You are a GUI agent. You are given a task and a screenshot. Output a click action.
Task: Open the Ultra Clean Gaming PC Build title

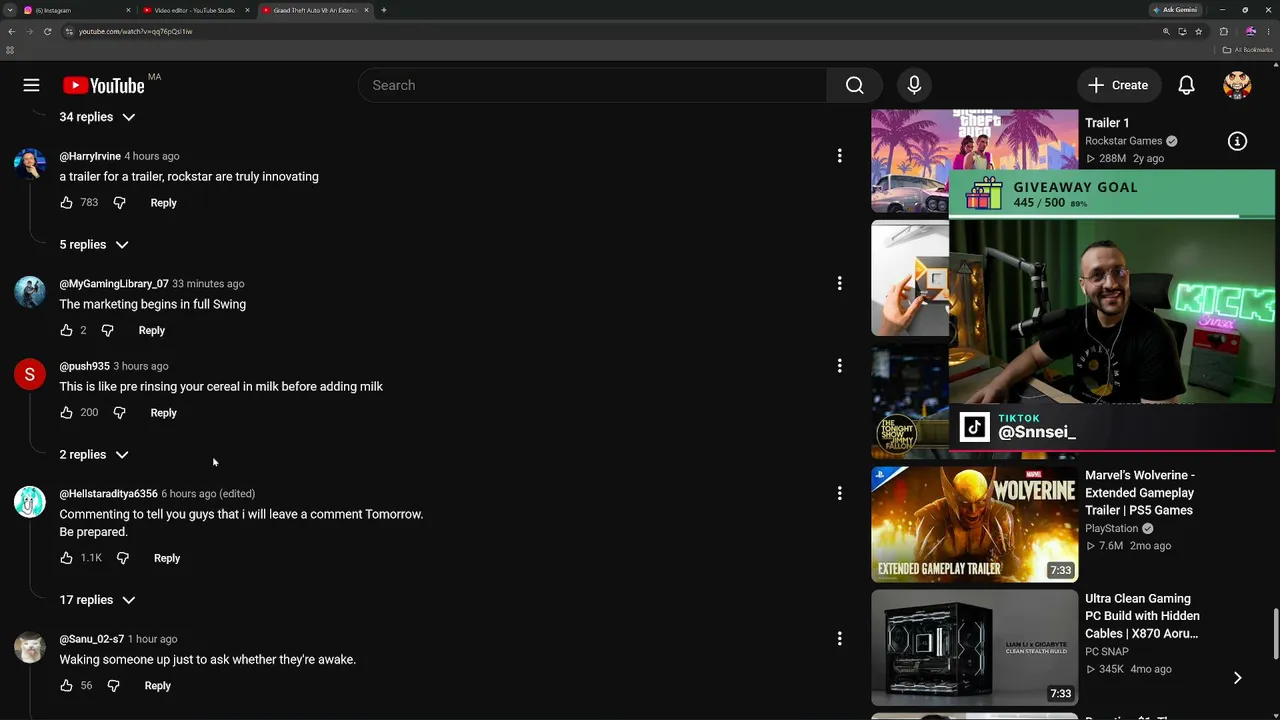pyautogui.click(x=1142, y=616)
